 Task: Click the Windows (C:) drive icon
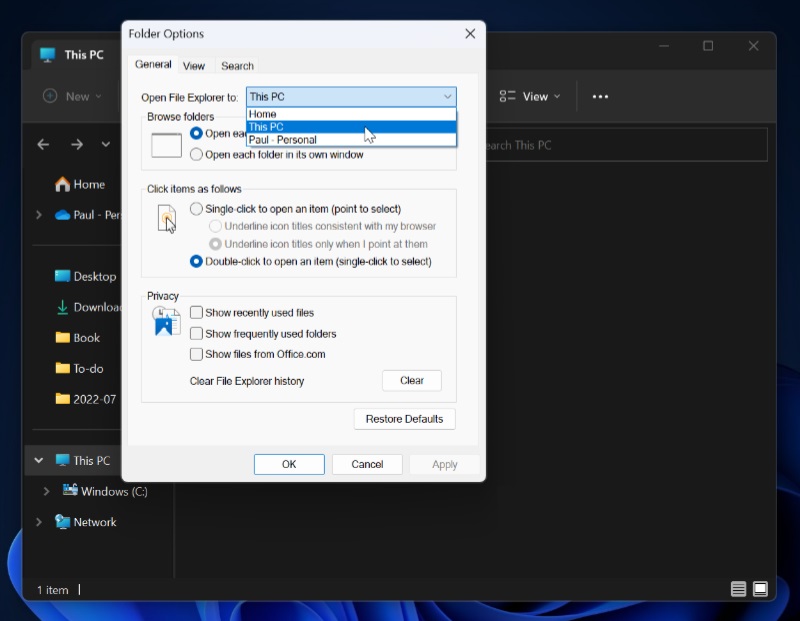pos(70,491)
